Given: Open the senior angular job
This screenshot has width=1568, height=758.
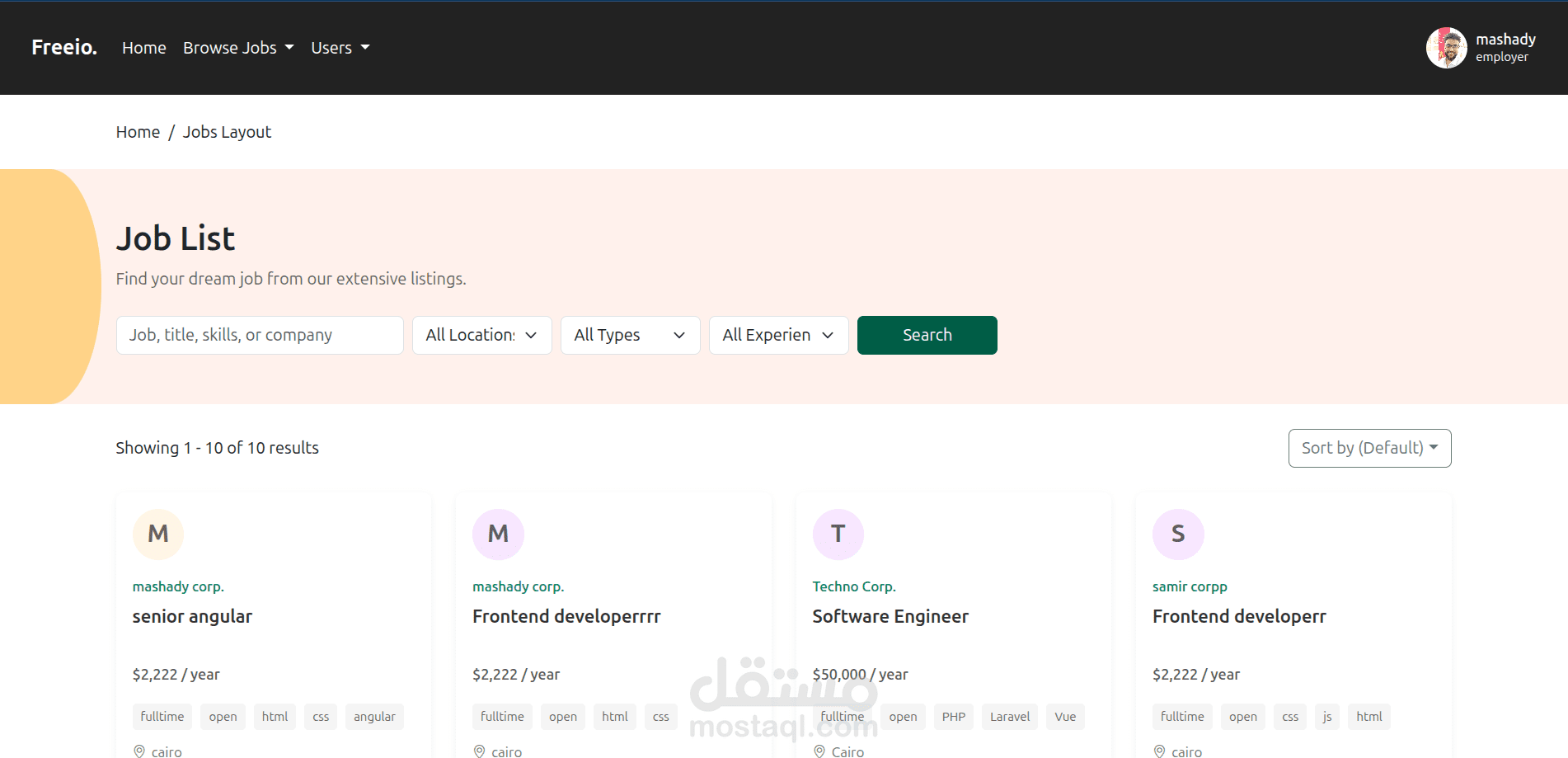Looking at the screenshot, I should tap(192, 616).
